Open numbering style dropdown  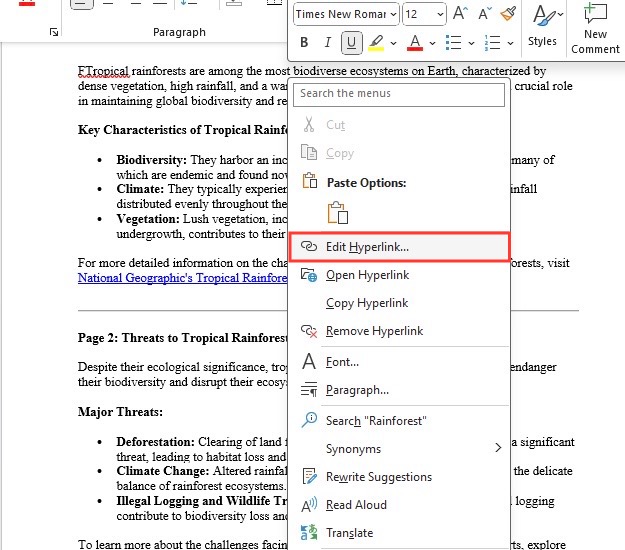tap(511, 43)
